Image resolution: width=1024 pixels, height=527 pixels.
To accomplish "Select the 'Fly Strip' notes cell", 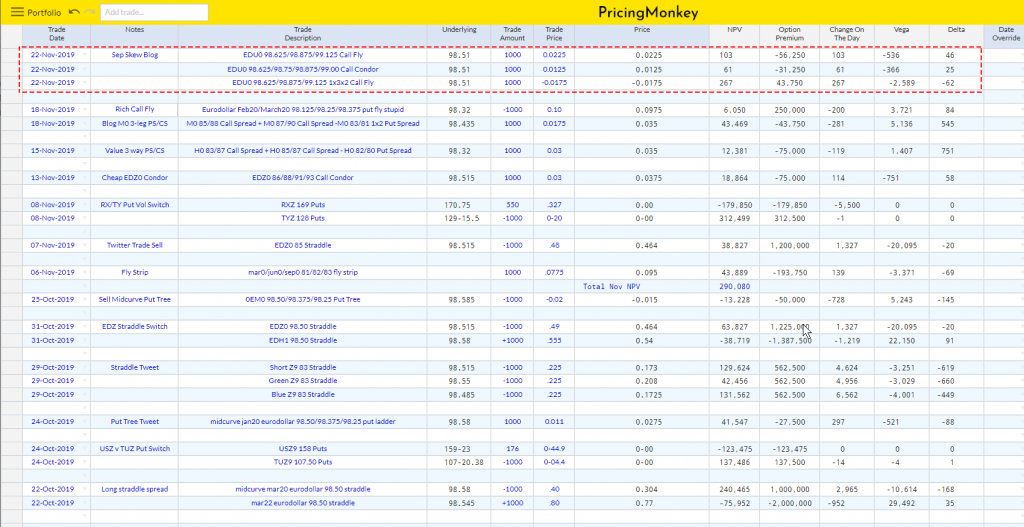I will tap(135, 273).
